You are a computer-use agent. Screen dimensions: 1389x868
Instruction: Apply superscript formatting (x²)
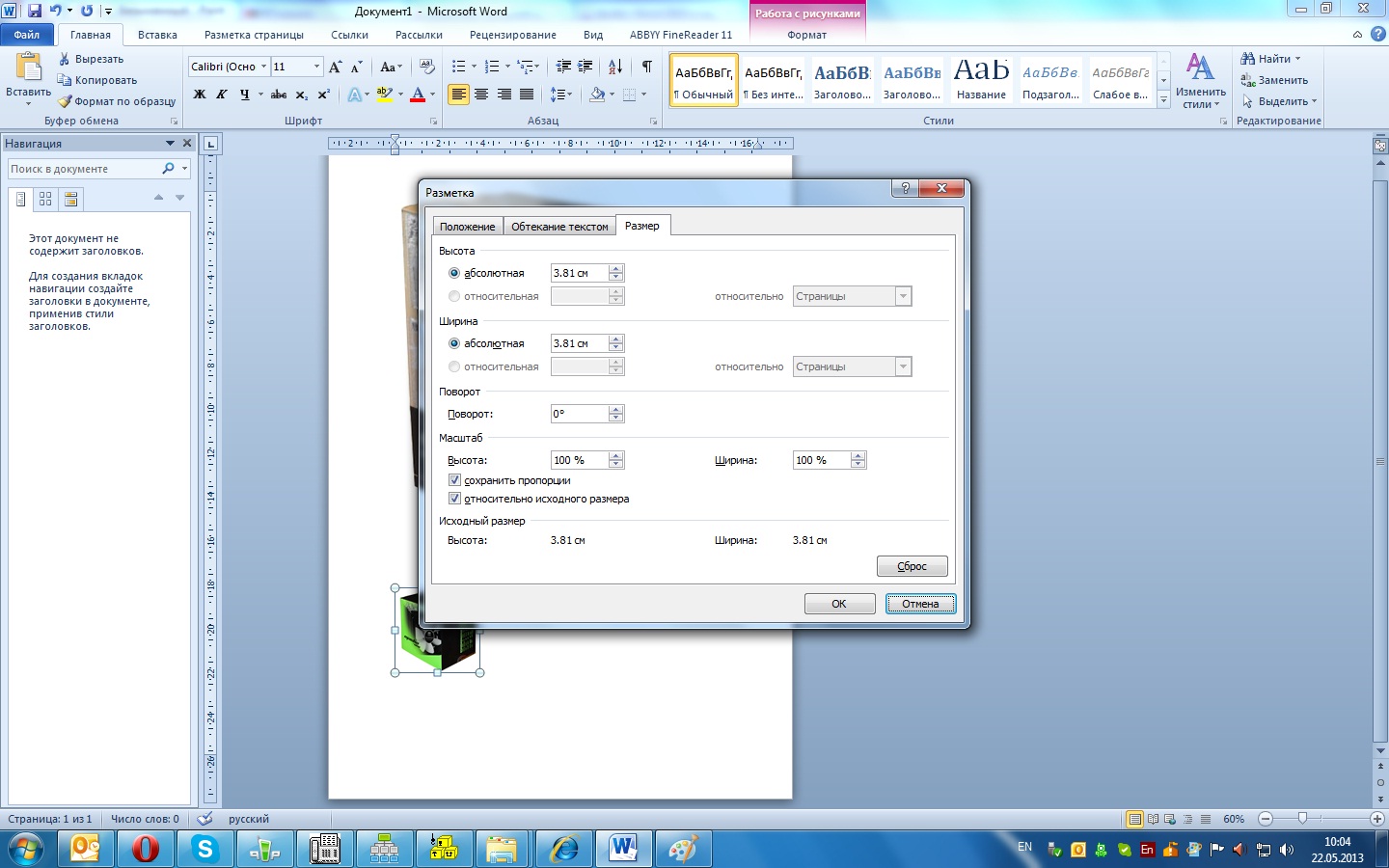click(x=323, y=95)
